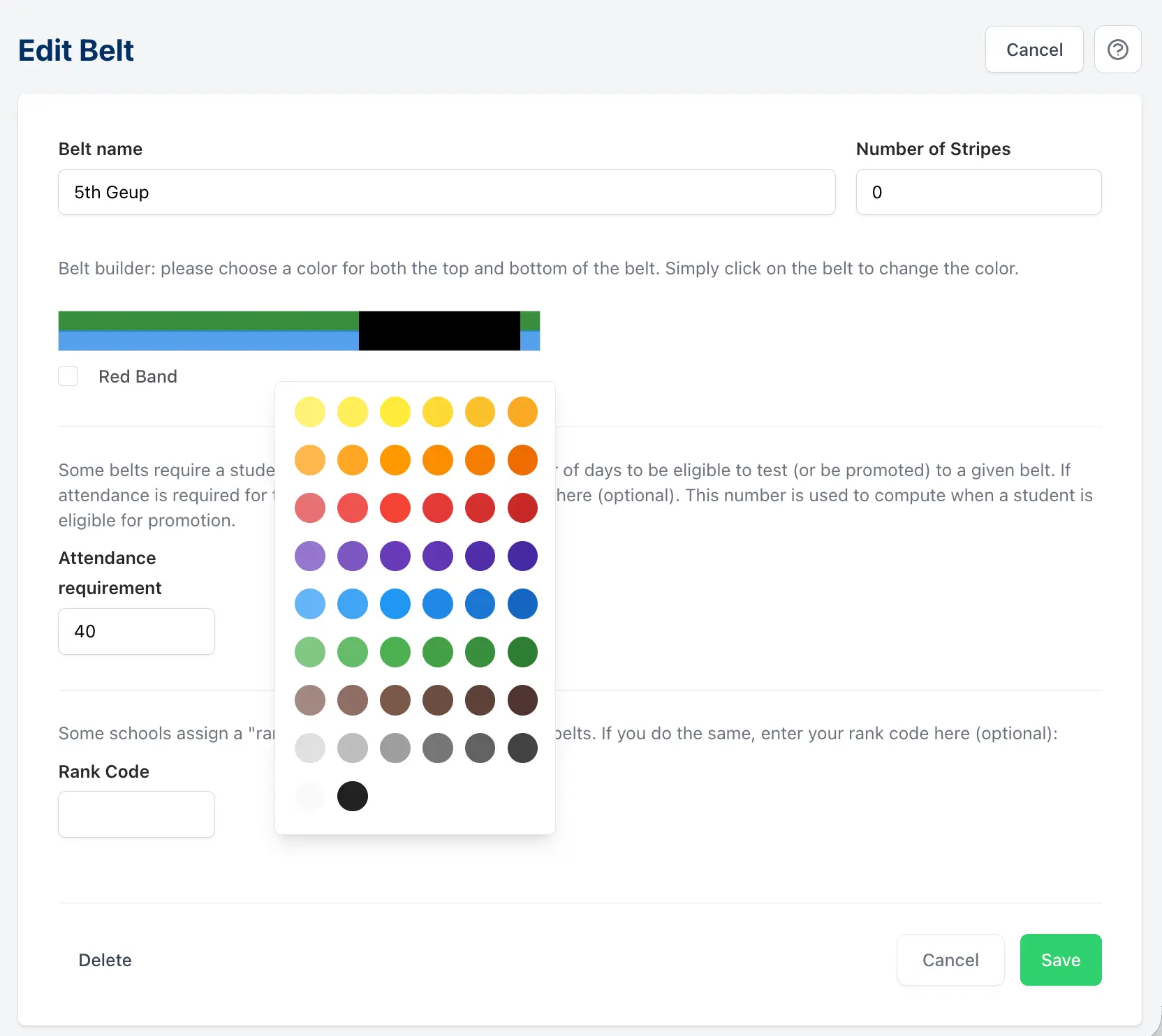The width and height of the screenshot is (1162, 1036).
Task: Enable the Red Band checkbox
Action: (68, 376)
